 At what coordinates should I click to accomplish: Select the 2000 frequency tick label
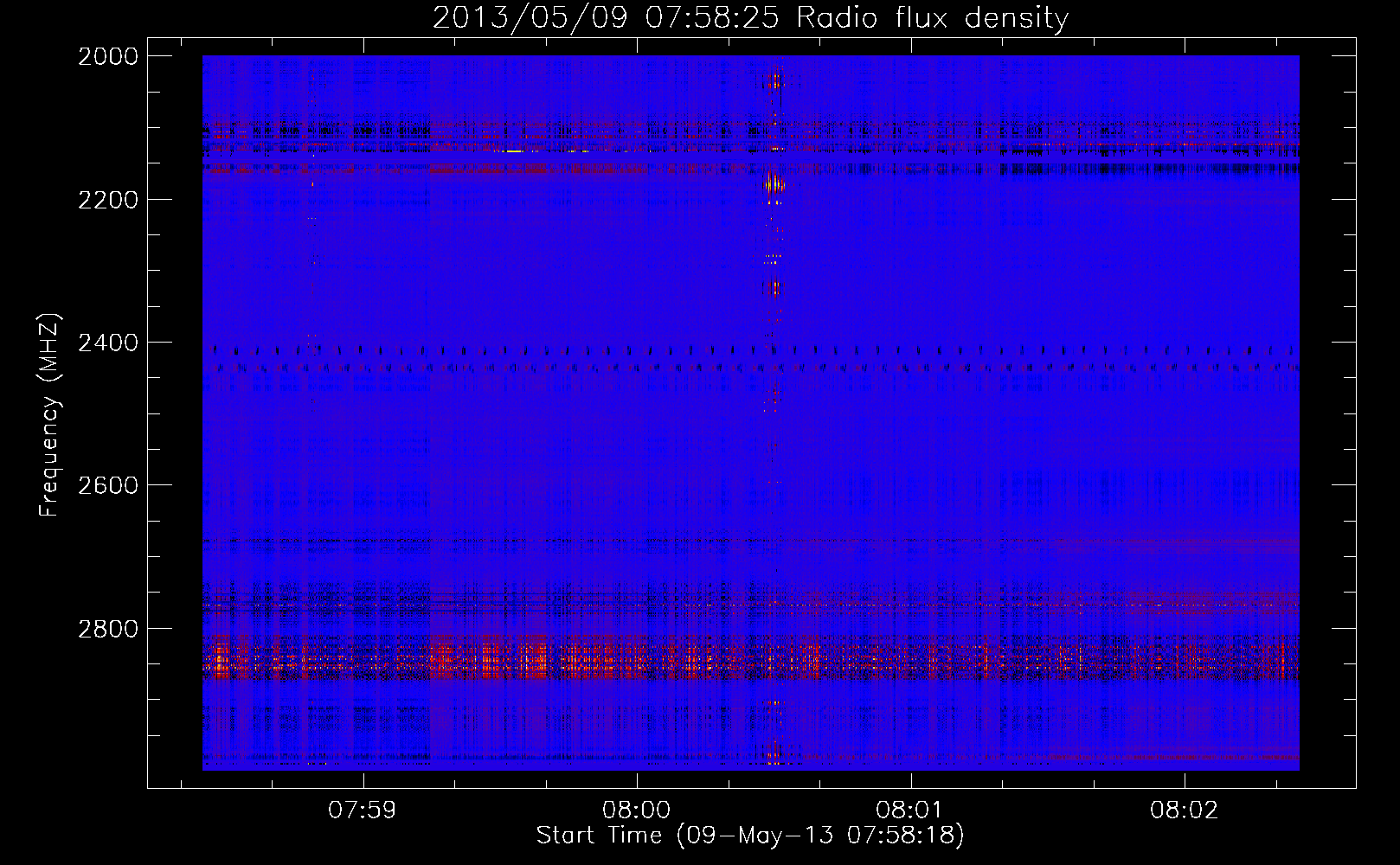click(108, 56)
